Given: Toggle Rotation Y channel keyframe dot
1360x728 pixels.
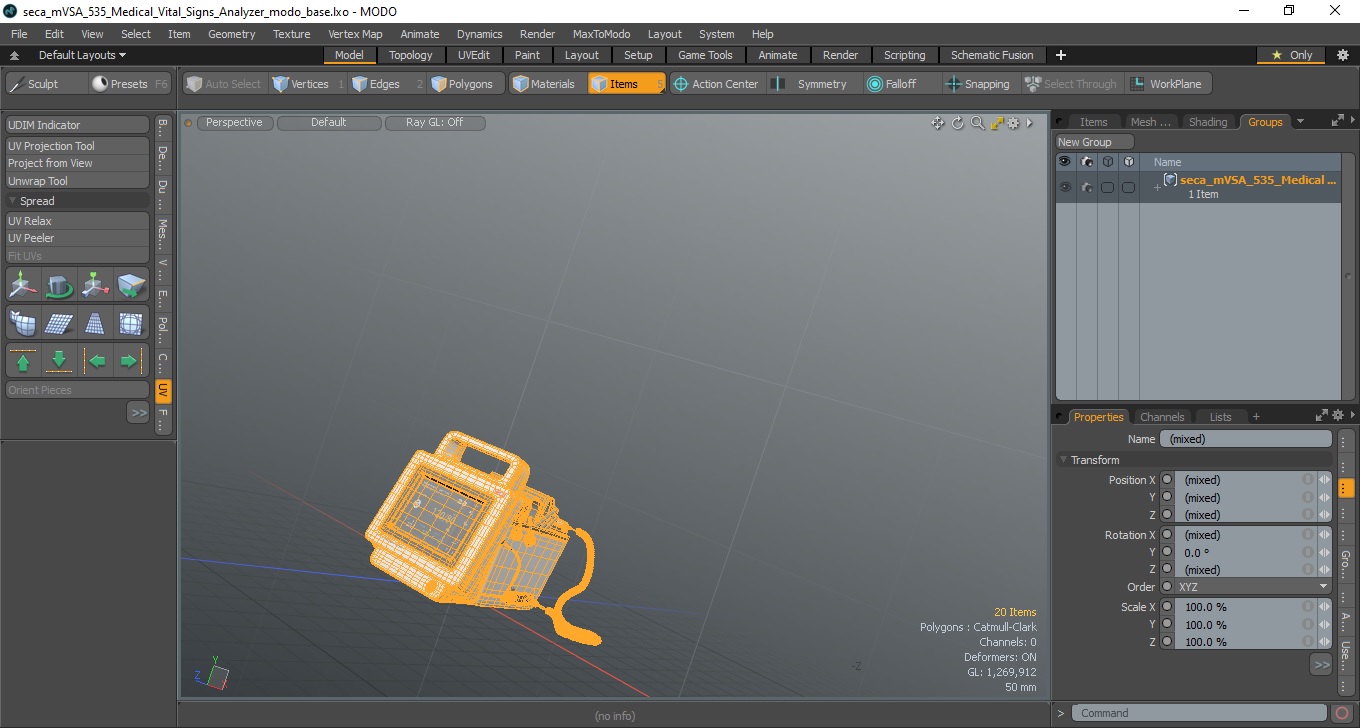Looking at the screenshot, I should point(1167,552).
